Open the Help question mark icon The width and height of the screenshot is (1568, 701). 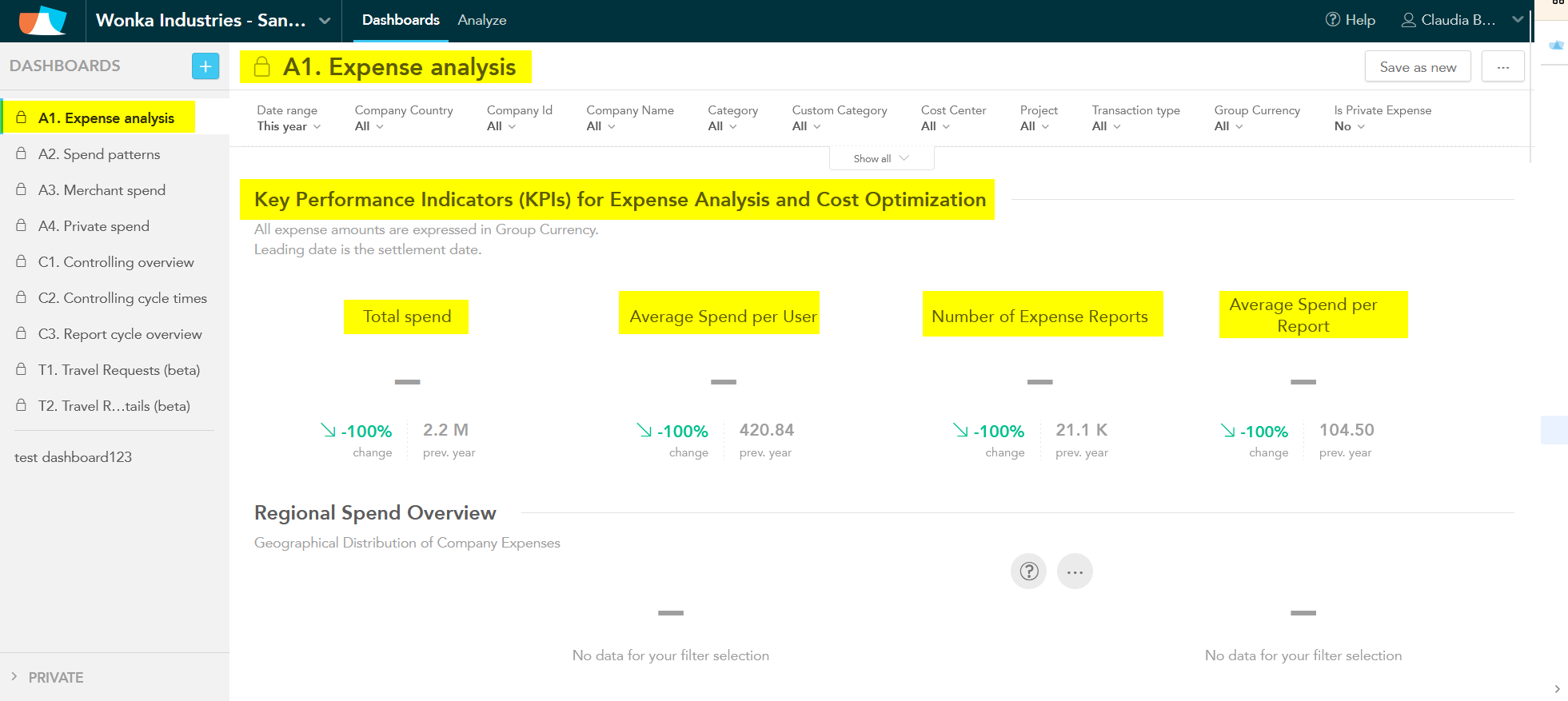tap(1332, 20)
